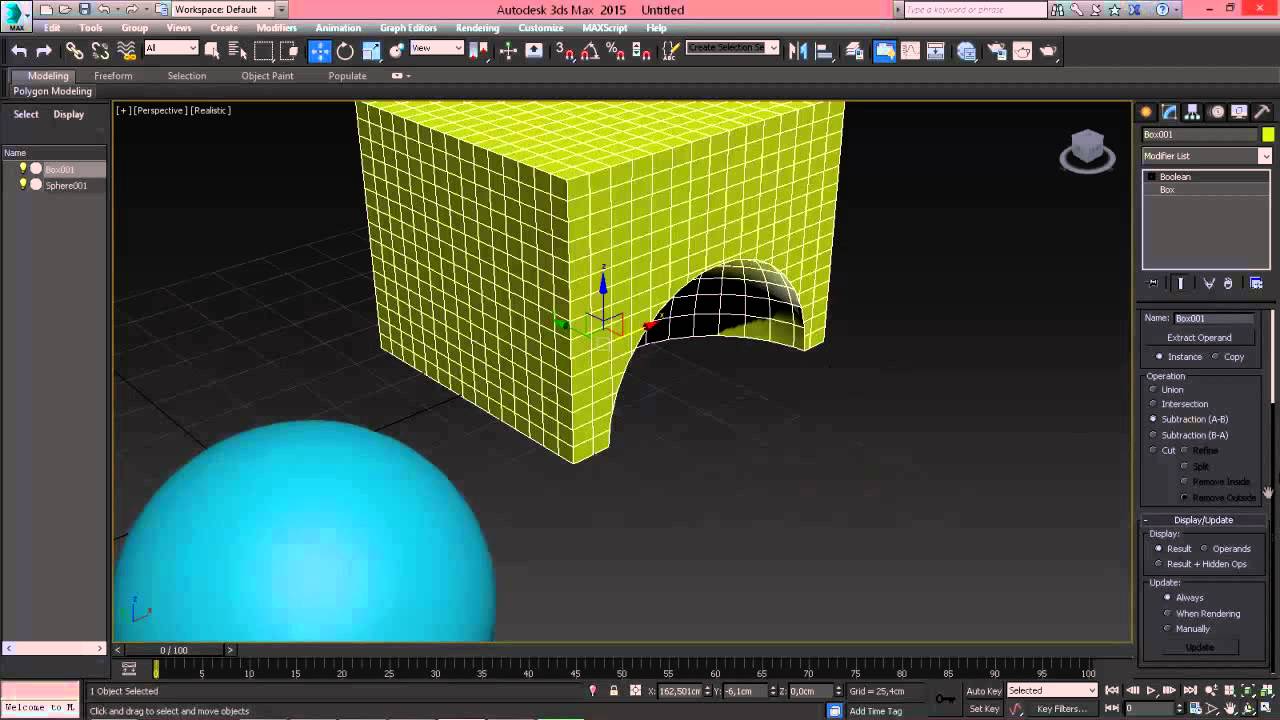Open the selection filter All dropdown

click(171, 48)
